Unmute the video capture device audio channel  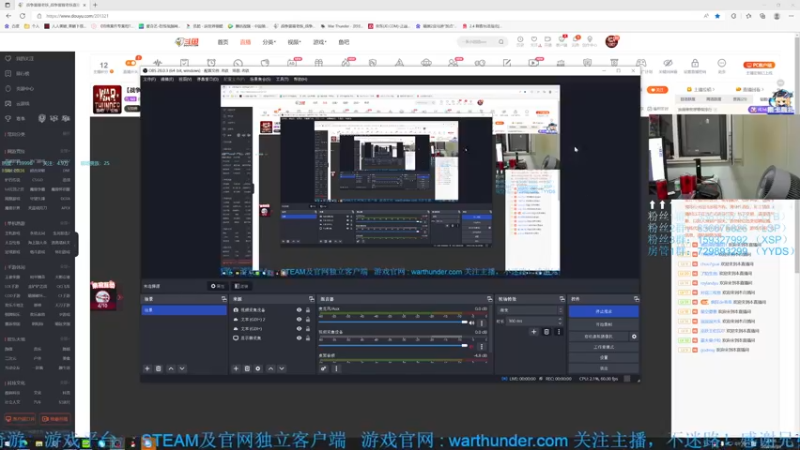(x=472, y=346)
